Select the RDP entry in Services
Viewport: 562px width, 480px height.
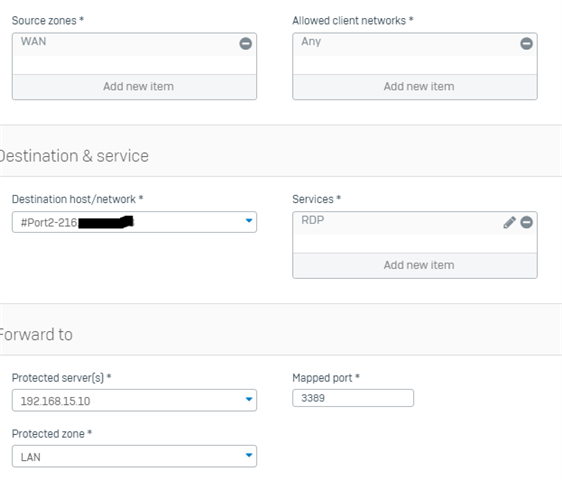(x=313, y=220)
